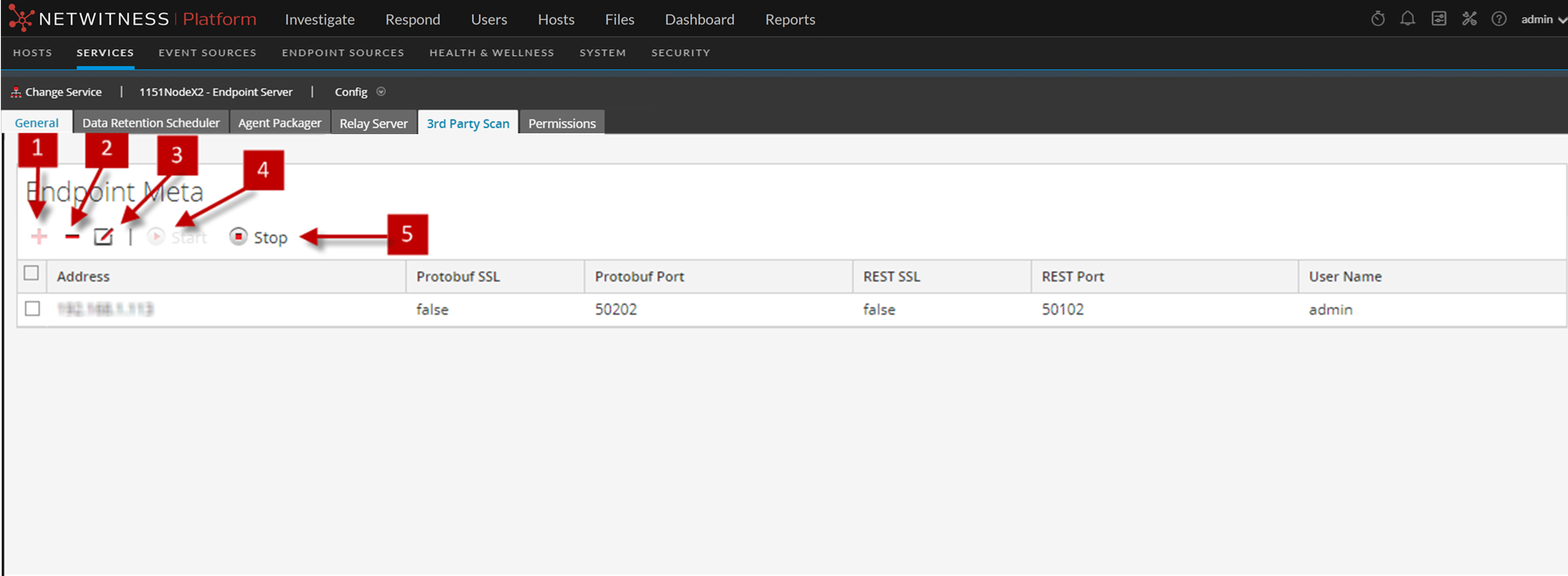Click the false value under REST SSL
This screenshot has width=1568, height=576.
click(879, 309)
